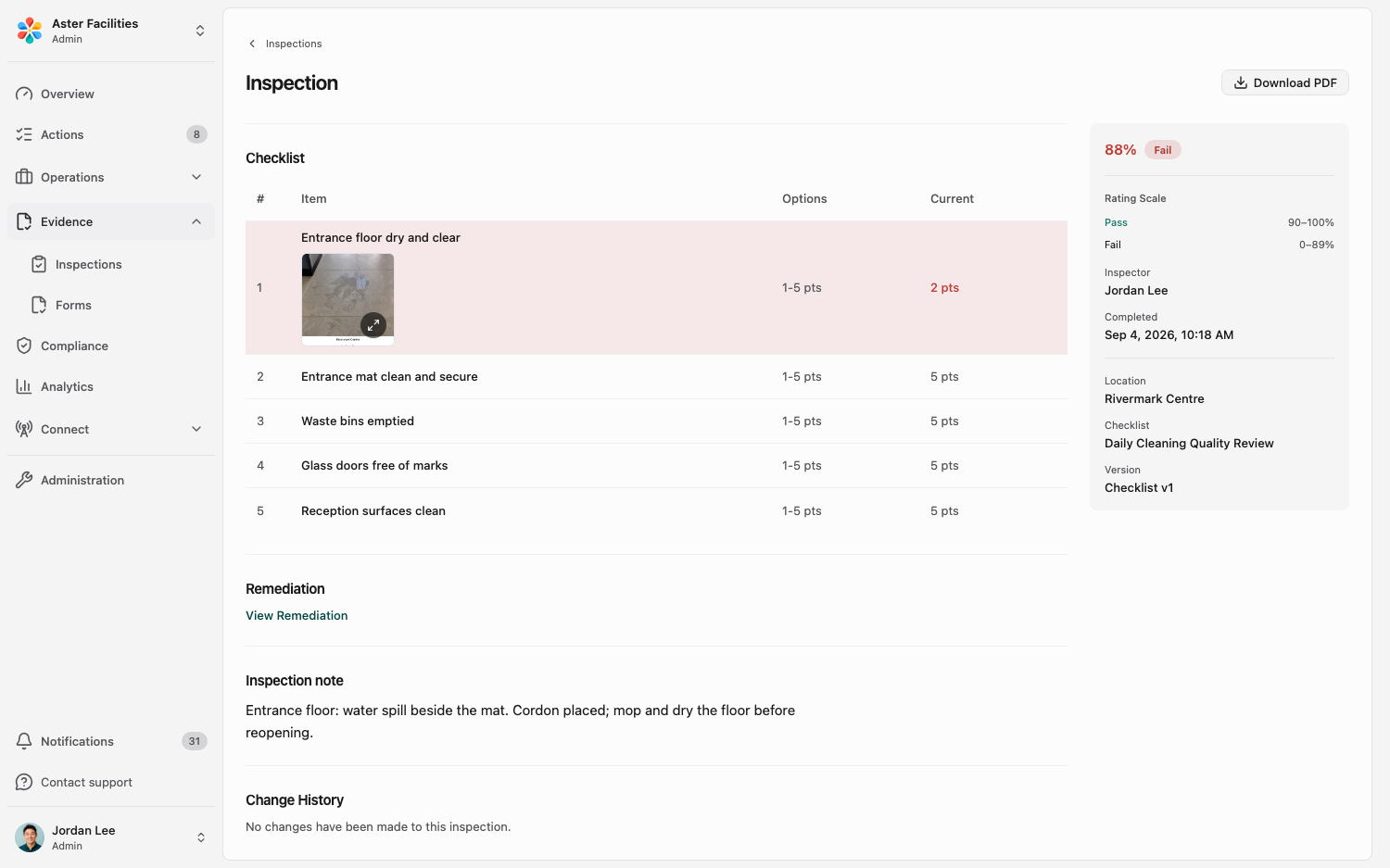1390x868 pixels.
Task: Click the Download PDF button
Action: 1284,82
